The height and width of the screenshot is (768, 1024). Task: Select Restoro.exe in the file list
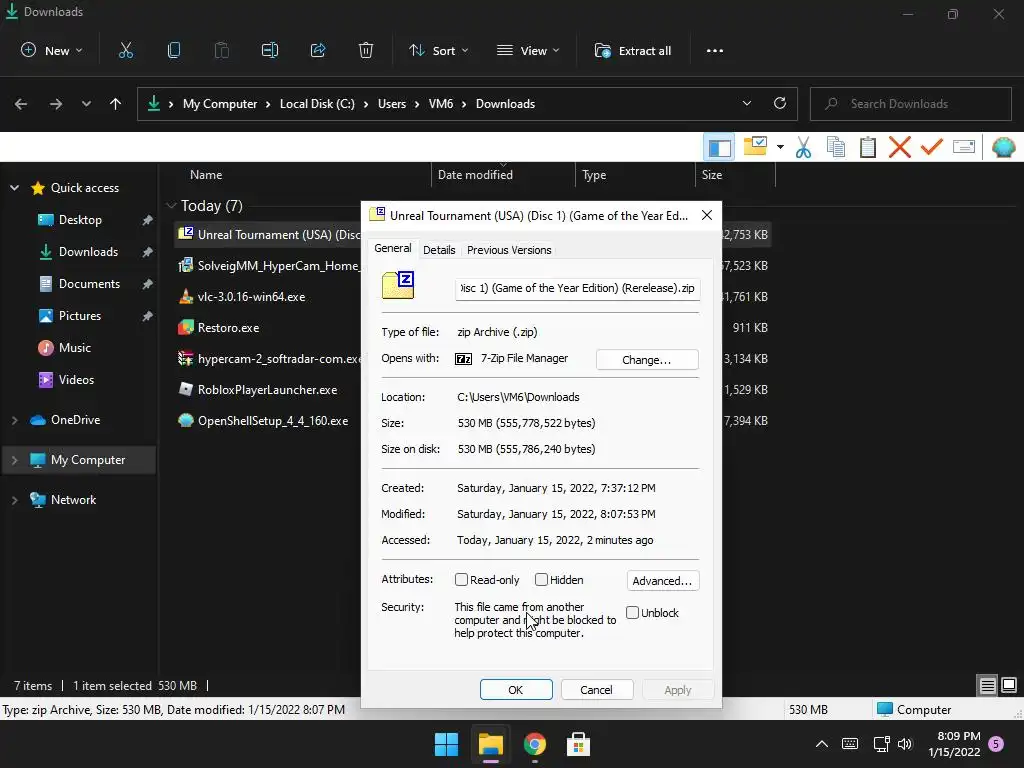point(228,328)
